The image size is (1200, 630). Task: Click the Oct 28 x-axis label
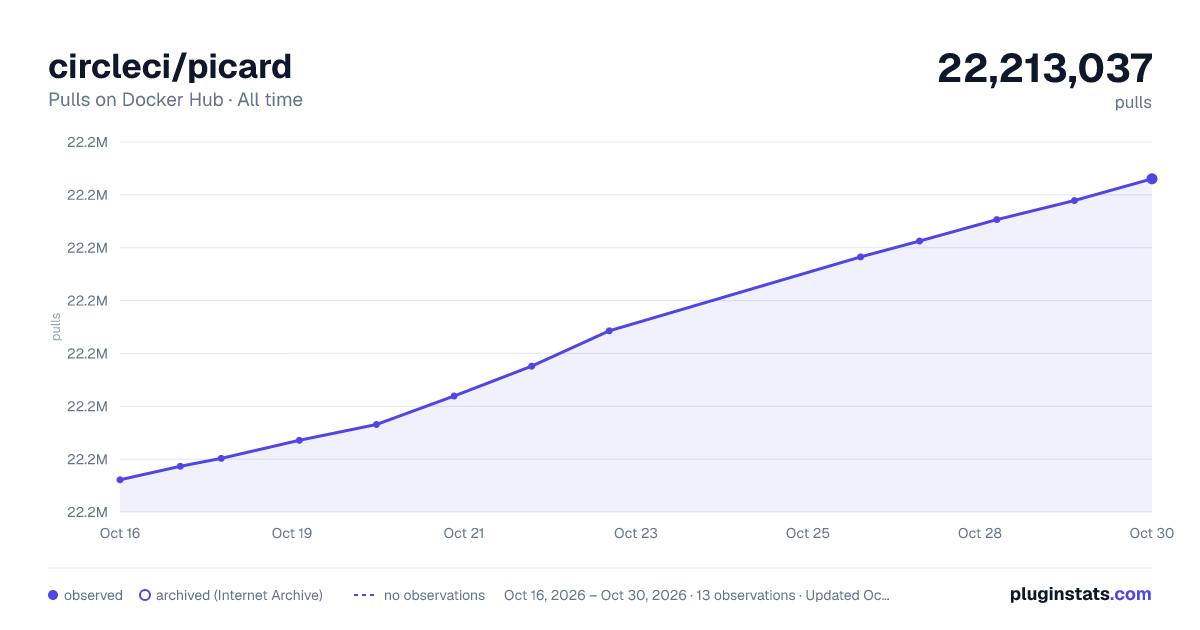tap(980, 533)
